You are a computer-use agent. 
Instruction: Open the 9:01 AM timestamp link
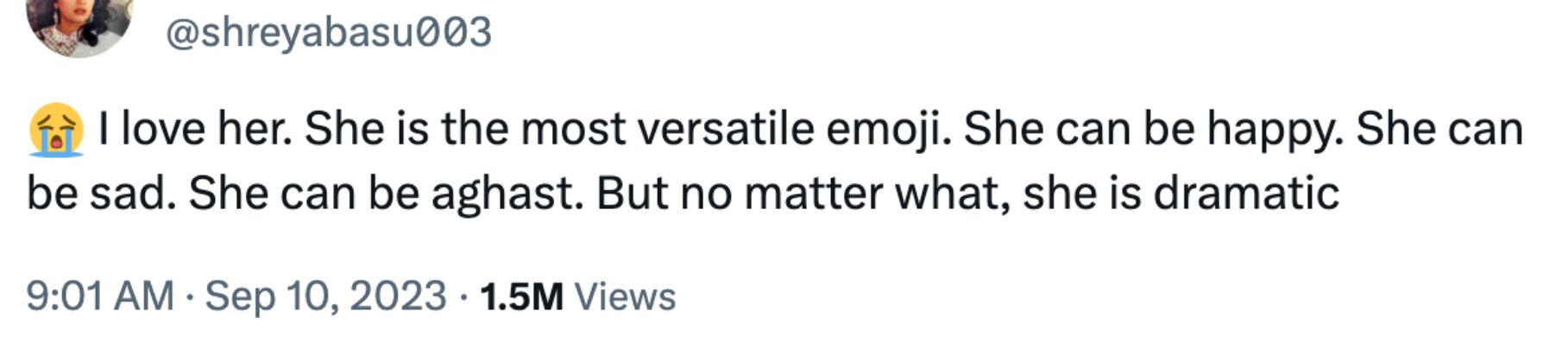(x=100, y=296)
